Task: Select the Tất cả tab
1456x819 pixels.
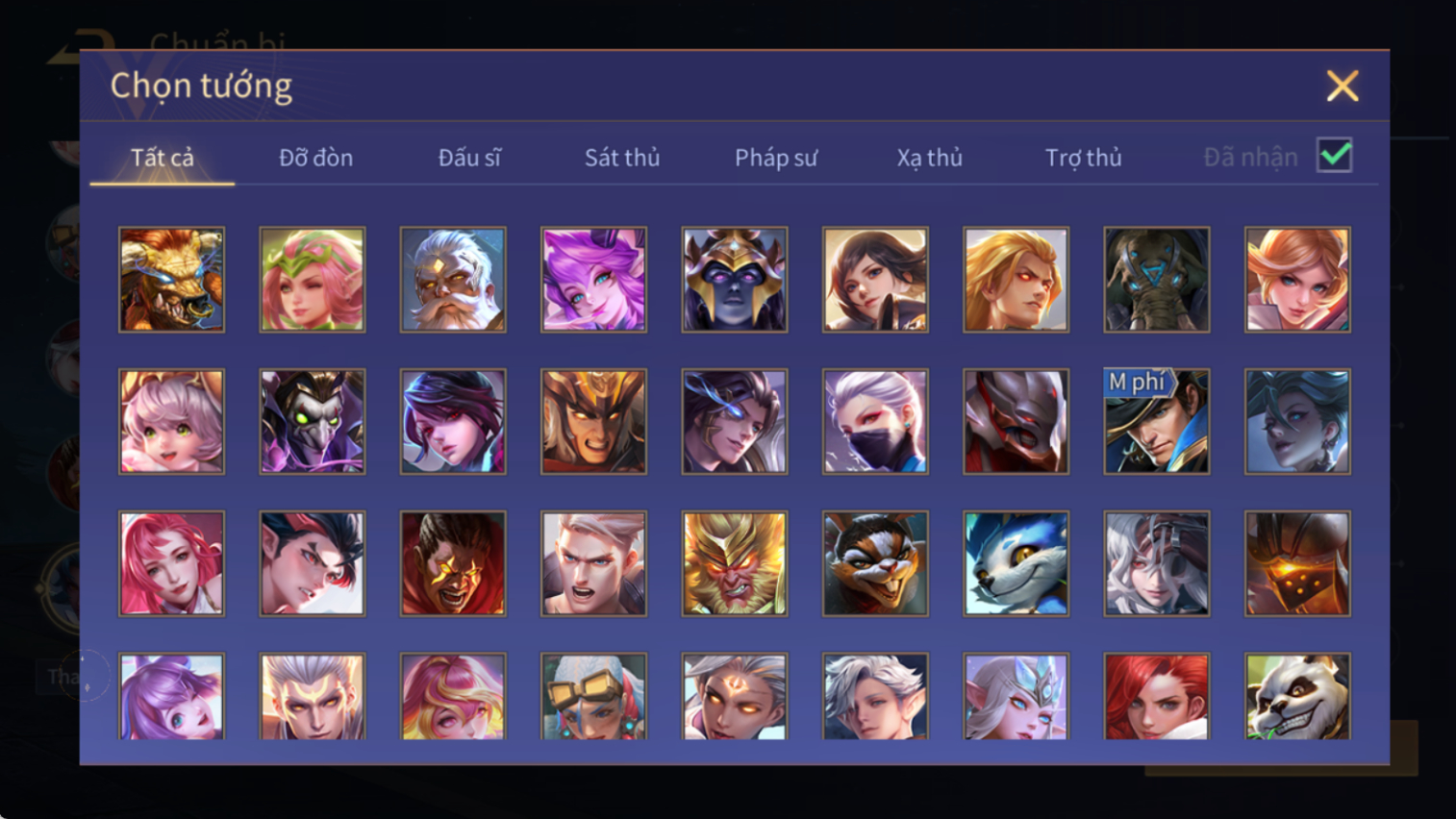Action: pyautogui.click(x=163, y=158)
